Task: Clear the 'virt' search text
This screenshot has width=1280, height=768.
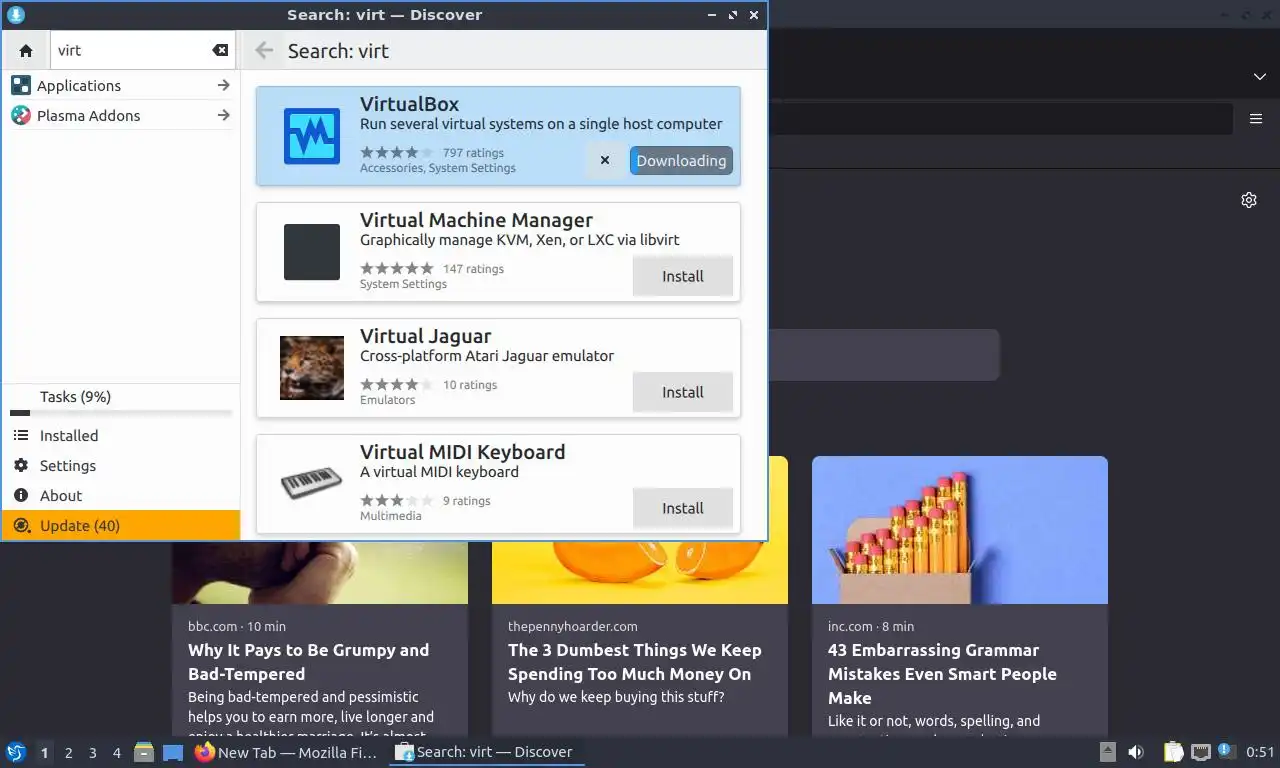Action: (220, 50)
